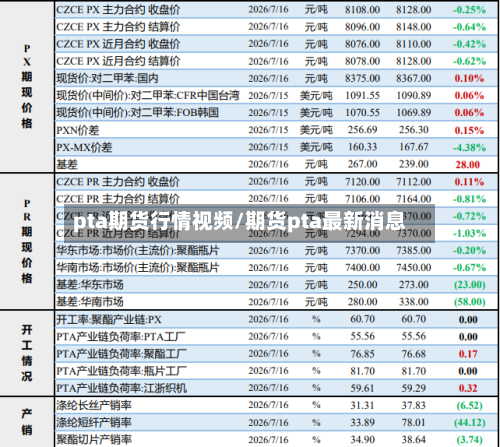Click 'PTA产业链负荷率:江浙织机' label
This screenshot has width=500, height=447.
point(121,388)
